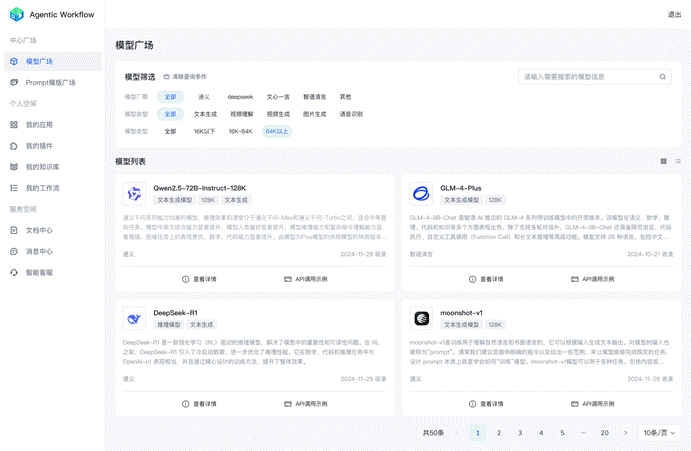The height and width of the screenshot is (451, 691).
Task: Open the 我的应用 sidebar icon
Action: click(x=14, y=125)
